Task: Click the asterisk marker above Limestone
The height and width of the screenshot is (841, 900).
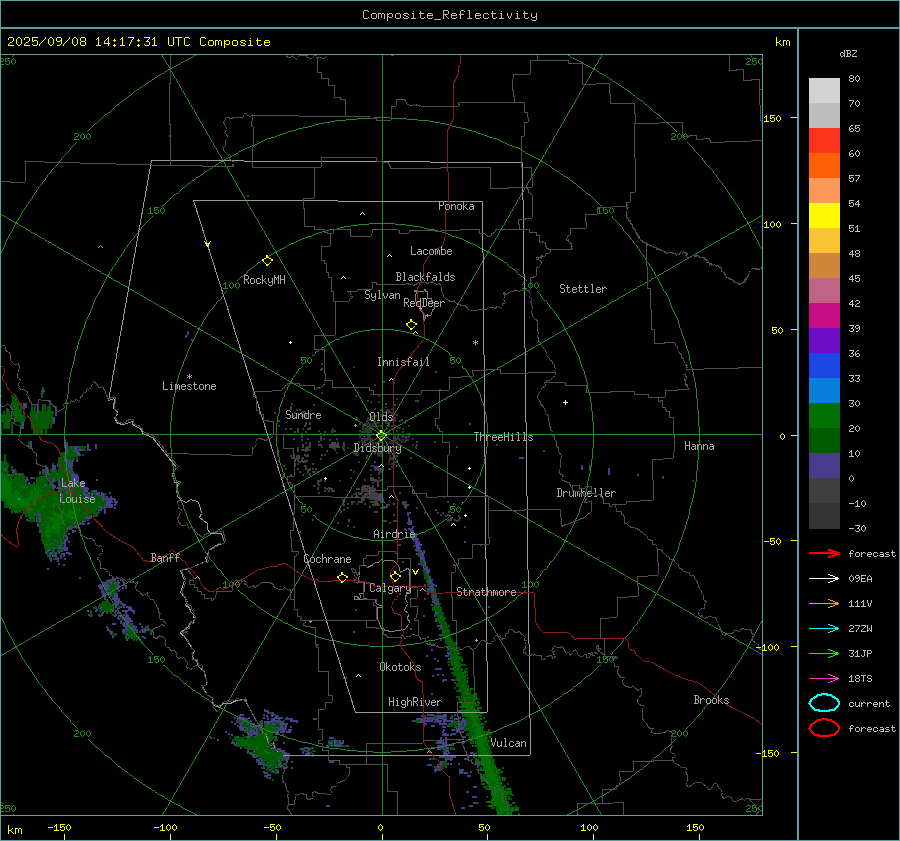Action: [189, 377]
